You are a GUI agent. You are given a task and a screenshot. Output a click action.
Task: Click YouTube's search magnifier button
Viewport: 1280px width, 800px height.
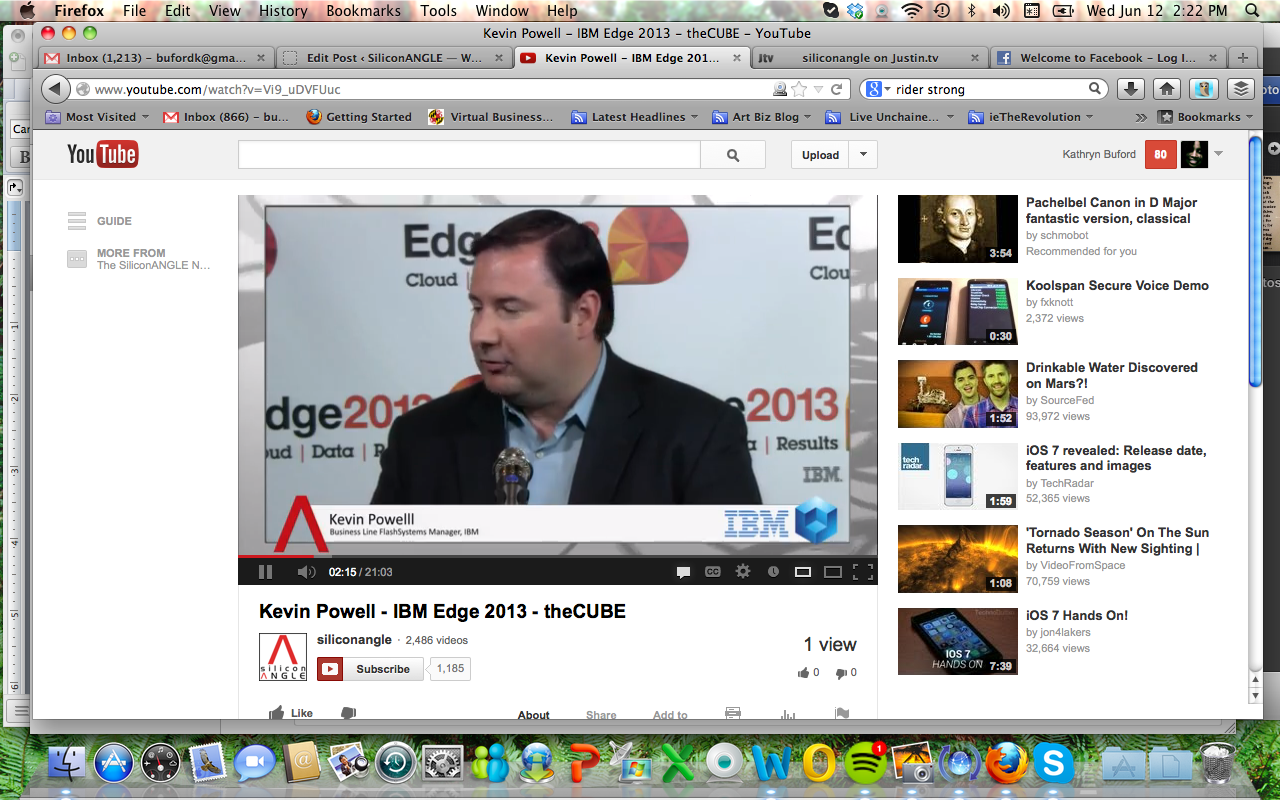pyautogui.click(x=733, y=155)
